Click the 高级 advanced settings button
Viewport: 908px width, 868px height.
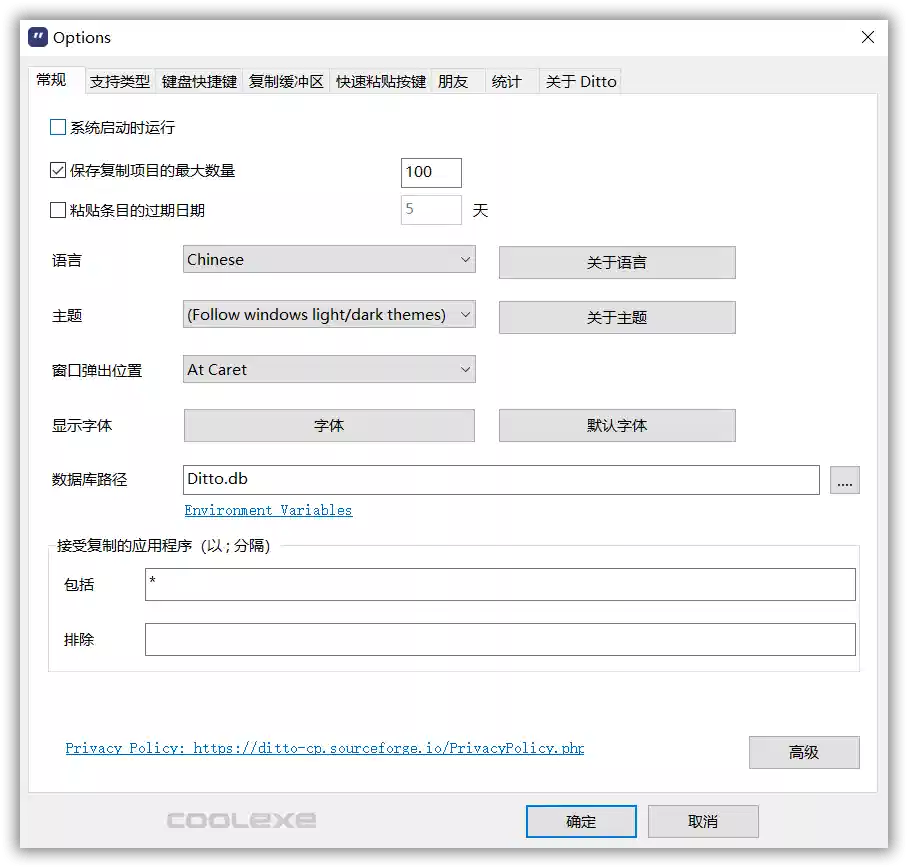[804, 752]
